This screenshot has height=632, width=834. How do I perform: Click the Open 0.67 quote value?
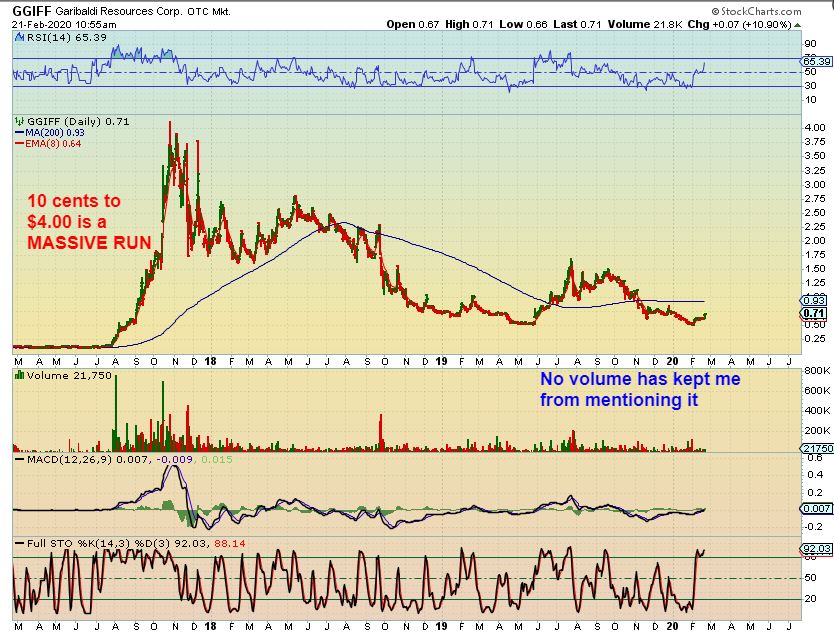pyautogui.click(x=412, y=24)
